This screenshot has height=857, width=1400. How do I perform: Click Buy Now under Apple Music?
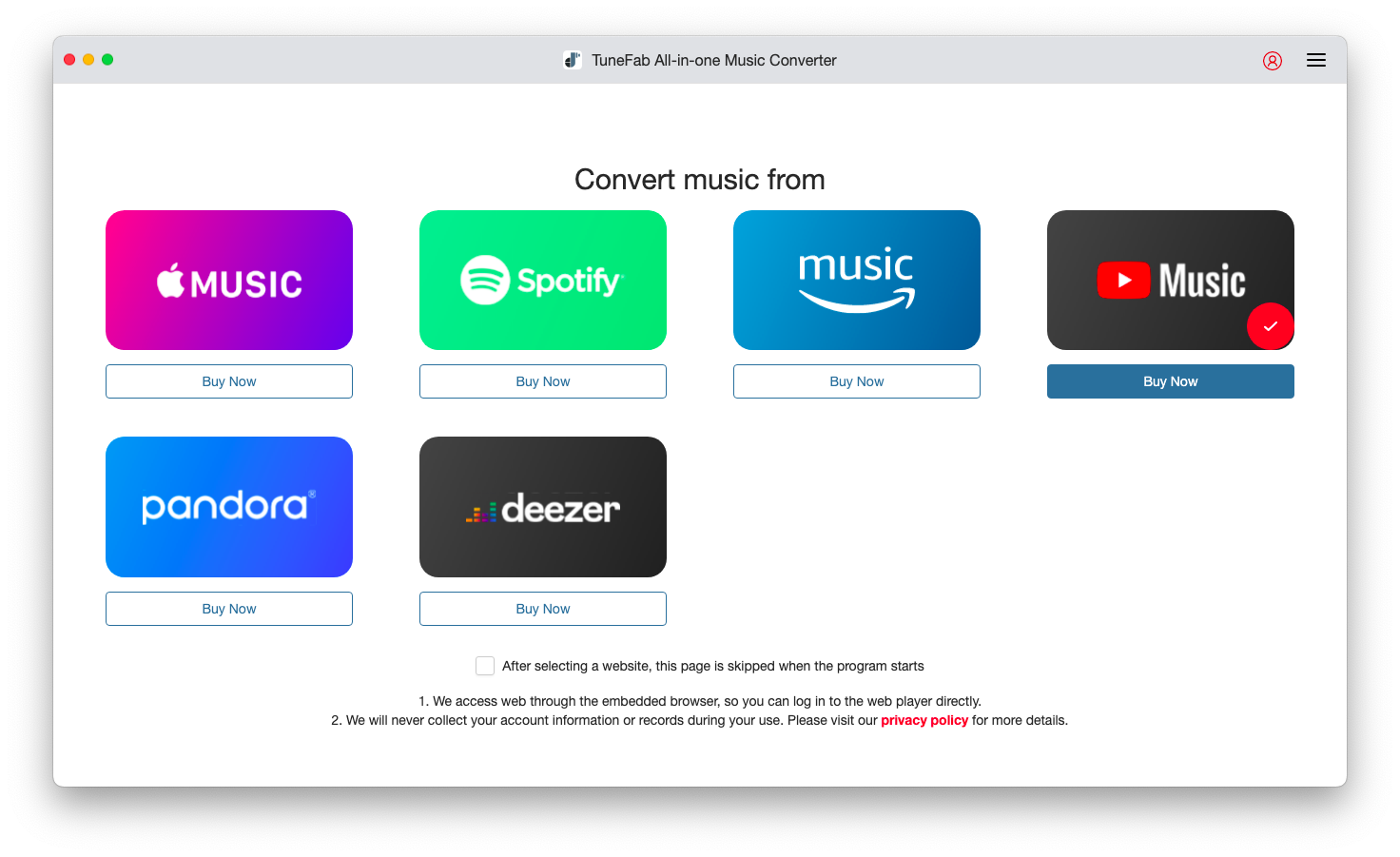point(229,381)
